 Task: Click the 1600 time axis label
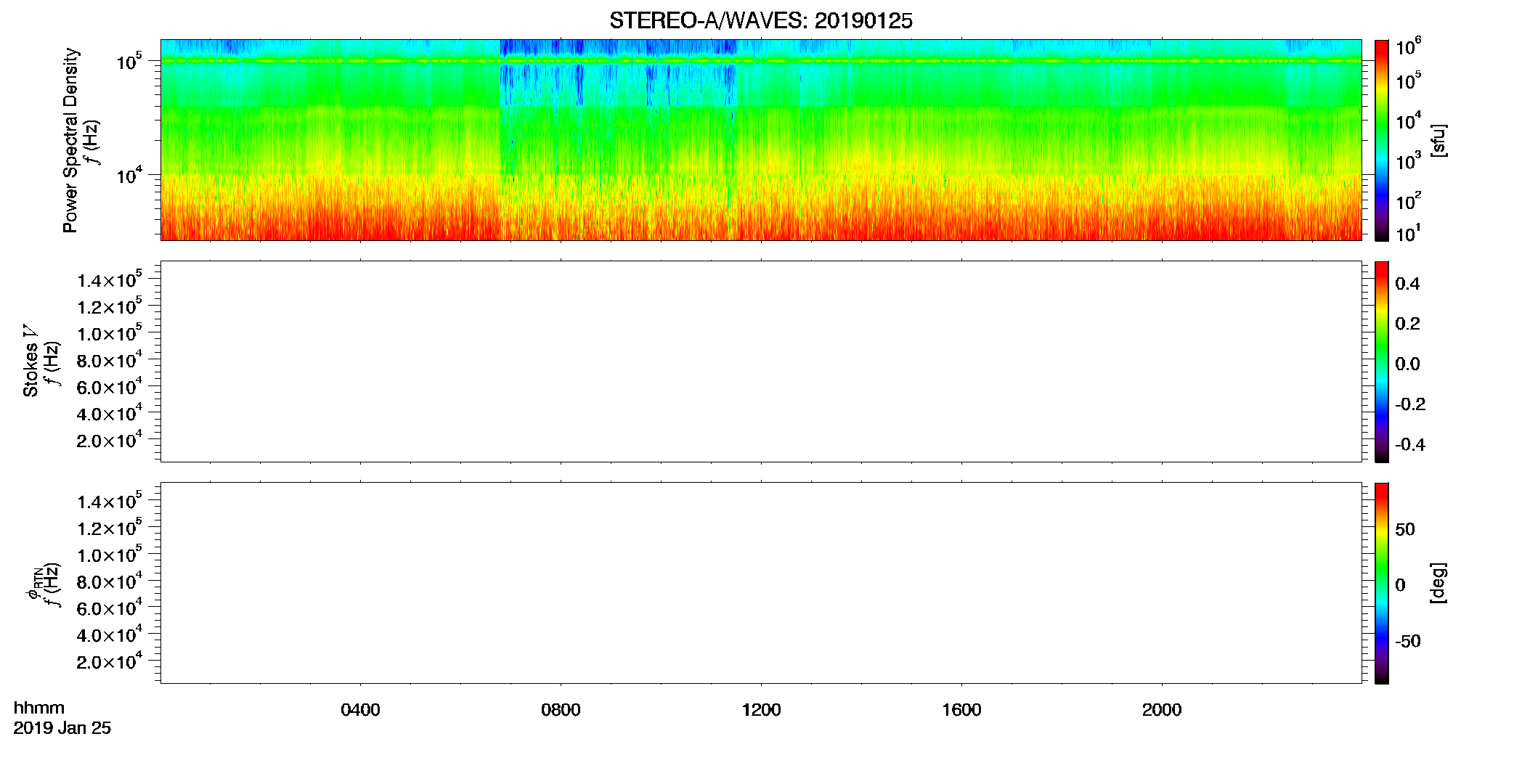[961, 710]
